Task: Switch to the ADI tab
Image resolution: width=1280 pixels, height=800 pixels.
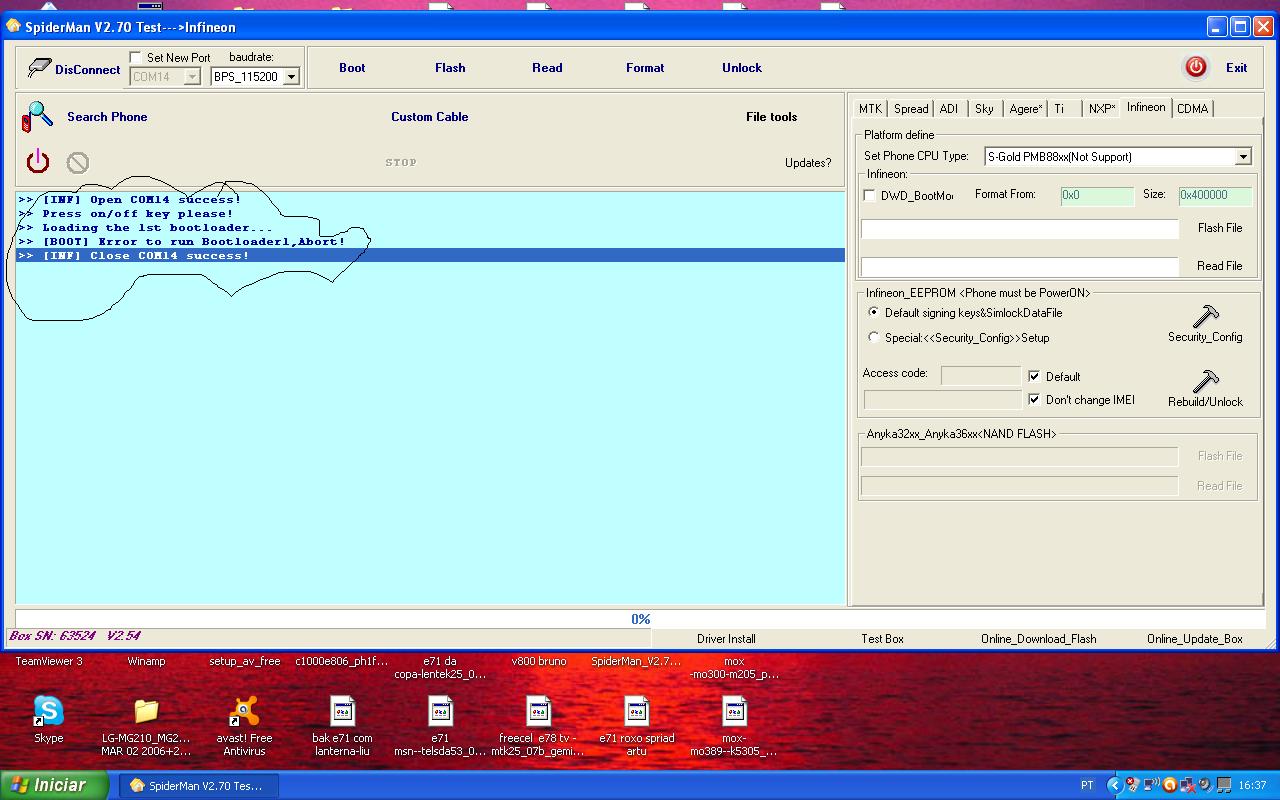Action: point(949,109)
